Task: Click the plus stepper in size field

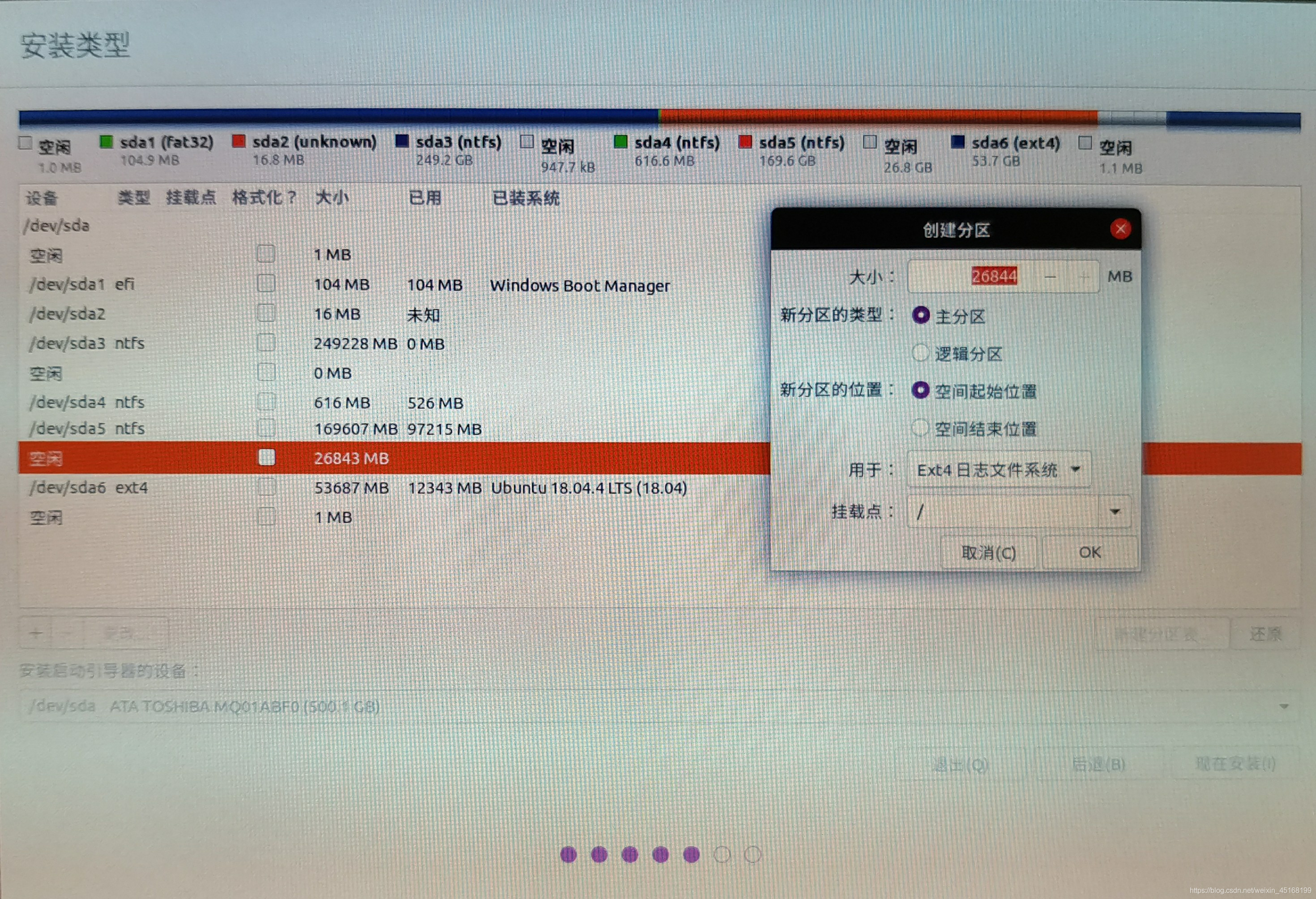Action: 1084,277
